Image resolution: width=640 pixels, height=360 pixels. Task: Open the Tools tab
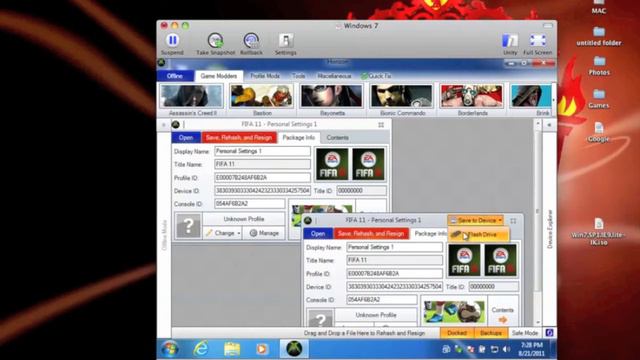tap(298, 76)
